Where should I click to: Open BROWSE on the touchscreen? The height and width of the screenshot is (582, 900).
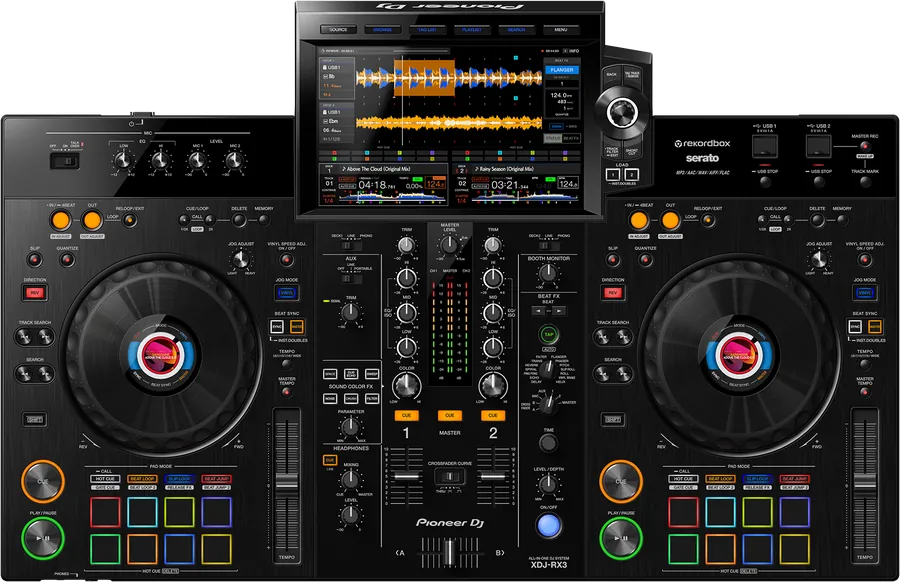click(383, 29)
